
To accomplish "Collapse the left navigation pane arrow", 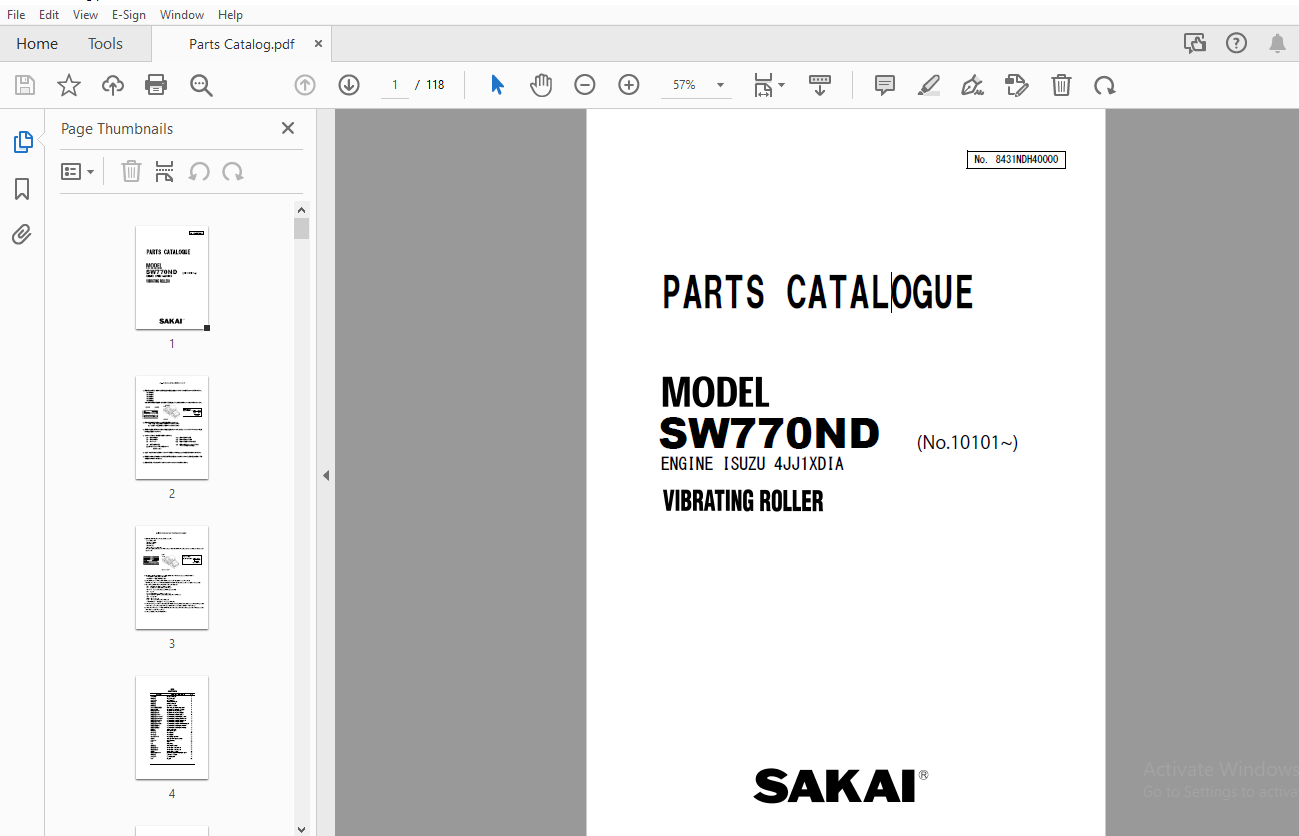I will point(326,476).
